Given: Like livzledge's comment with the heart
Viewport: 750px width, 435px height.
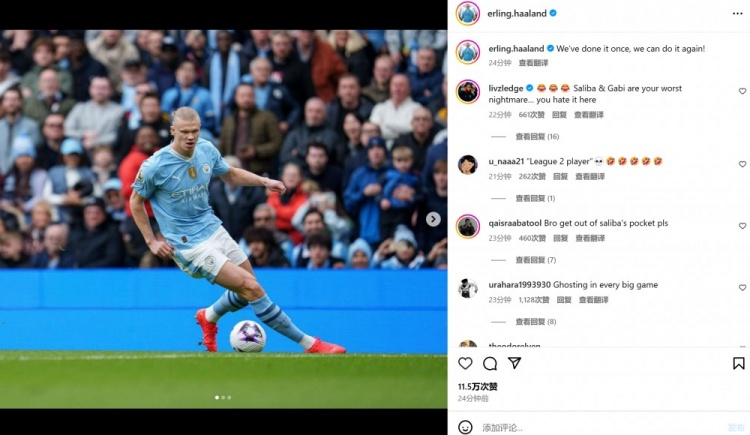Looking at the screenshot, I should click(742, 91).
